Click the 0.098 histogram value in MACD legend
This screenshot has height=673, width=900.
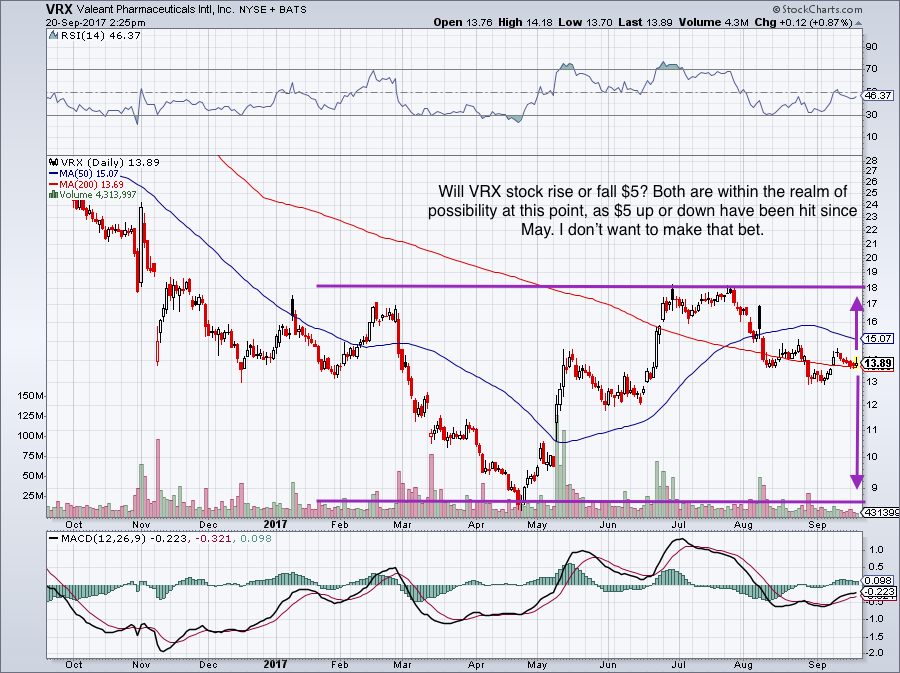(x=255, y=539)
